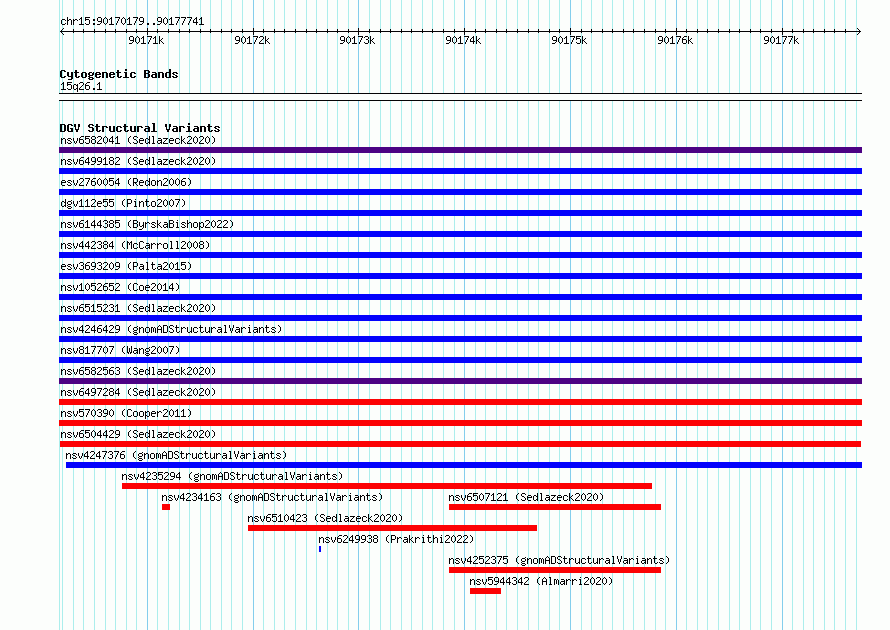Click the tiny blue mark under nsv6249938
The width and height of the screenshot is (890, 630).
(x=320, y=549)
